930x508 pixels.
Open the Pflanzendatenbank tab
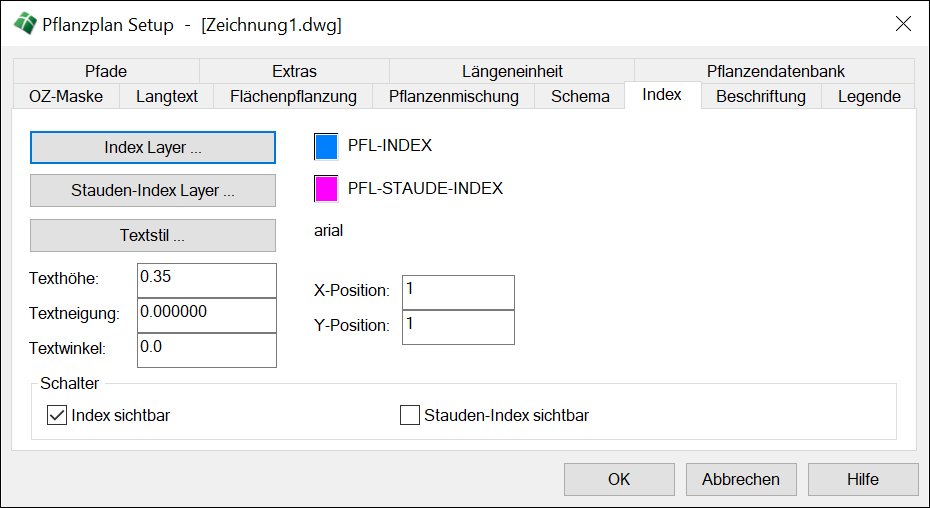775,71
